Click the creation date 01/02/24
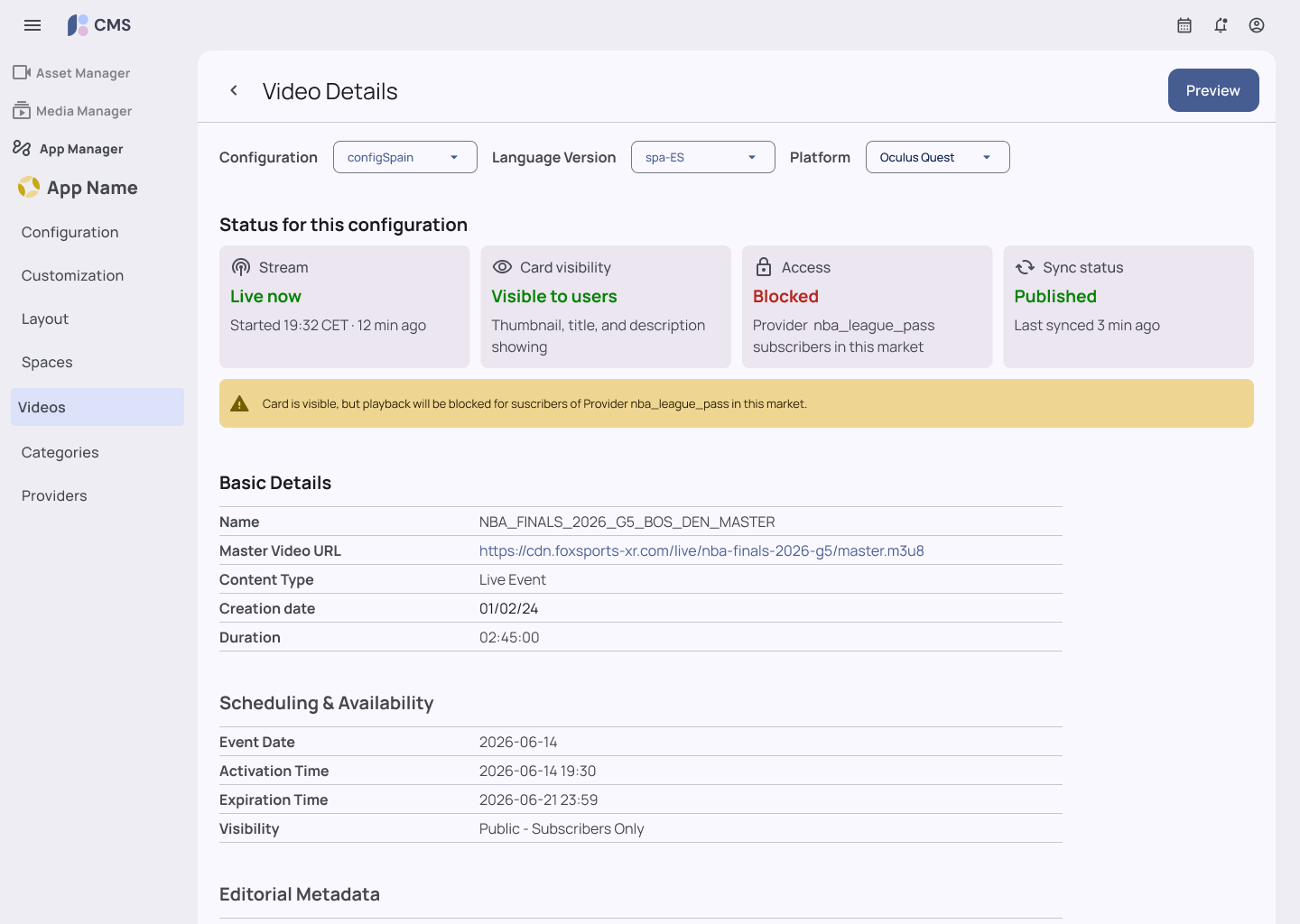1300x924 pixels. coord(508,608)
